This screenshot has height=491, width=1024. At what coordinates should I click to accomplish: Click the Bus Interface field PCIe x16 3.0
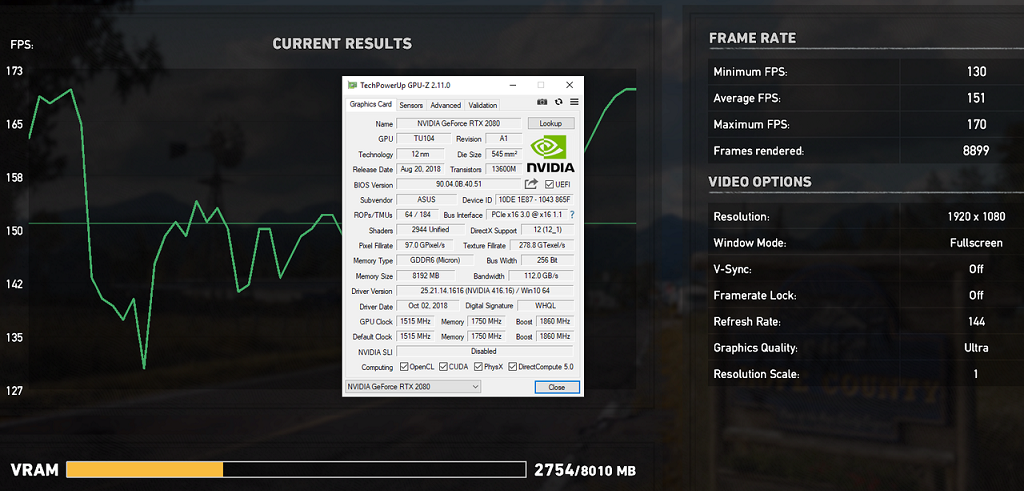click(x=526, y=215)
